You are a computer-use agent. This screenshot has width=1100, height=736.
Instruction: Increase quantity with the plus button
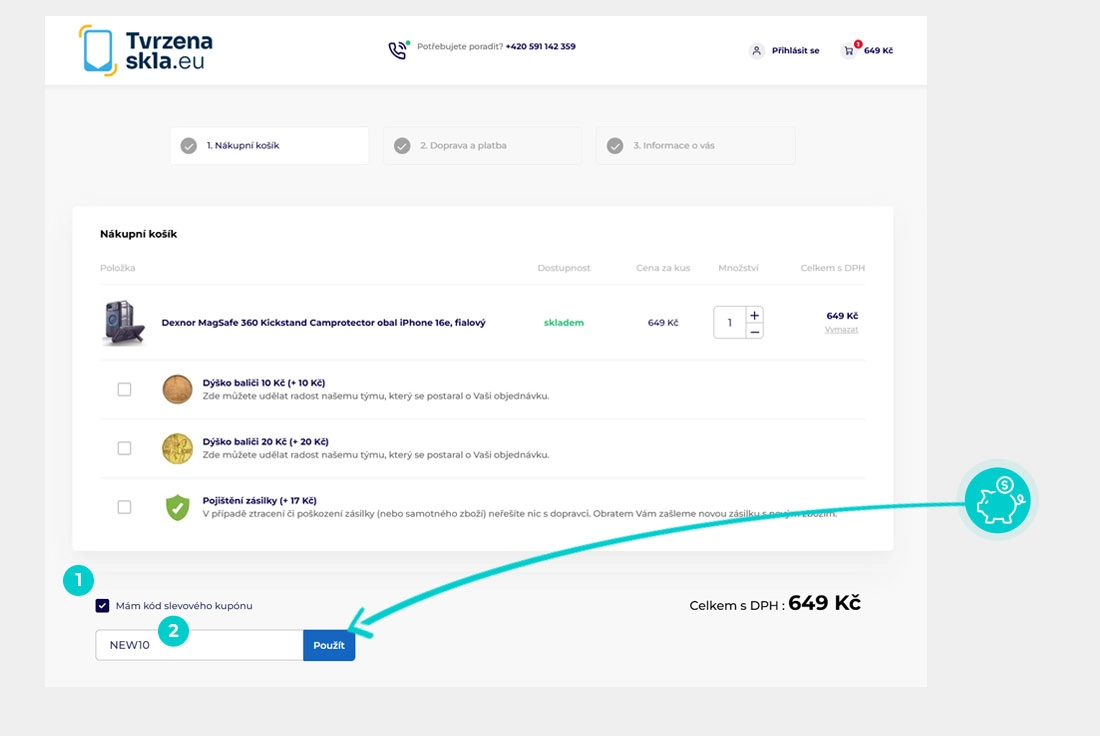click(755, 315)
